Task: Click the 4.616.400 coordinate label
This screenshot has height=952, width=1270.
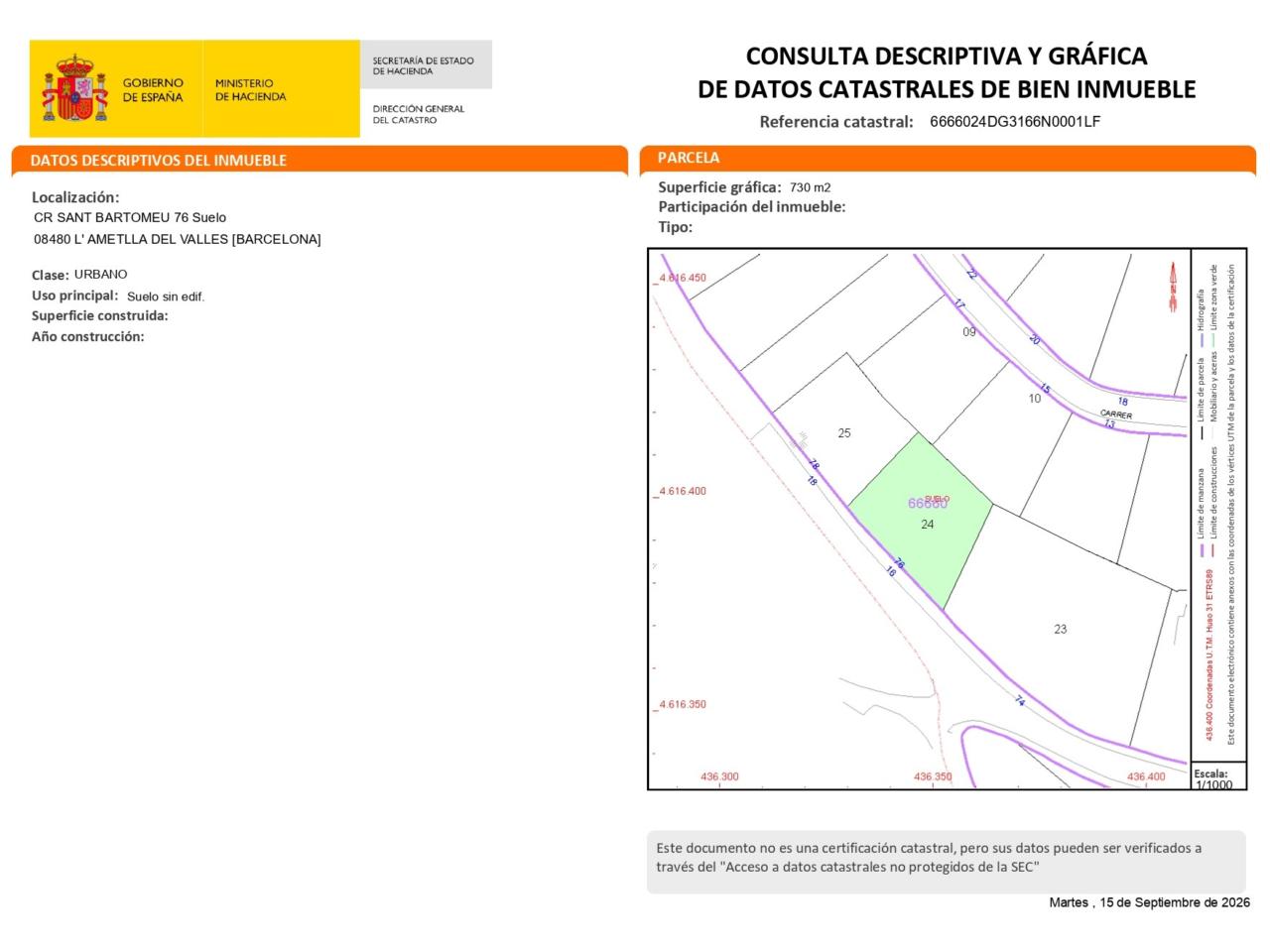Action: pyautogui.click(x=683, y=491)
